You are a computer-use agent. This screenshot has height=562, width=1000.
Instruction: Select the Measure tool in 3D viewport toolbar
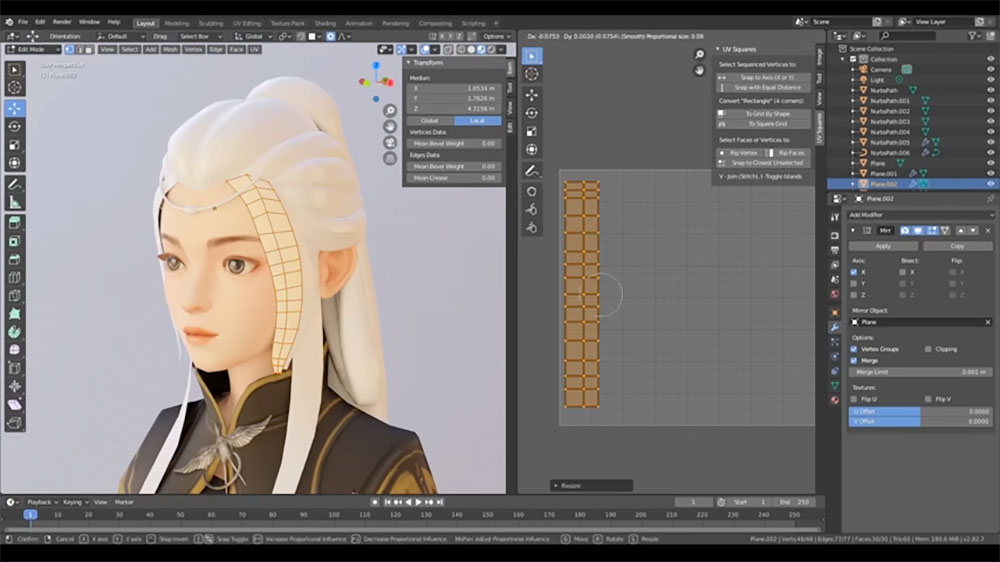pyautogui.click(x=15, y=202)
